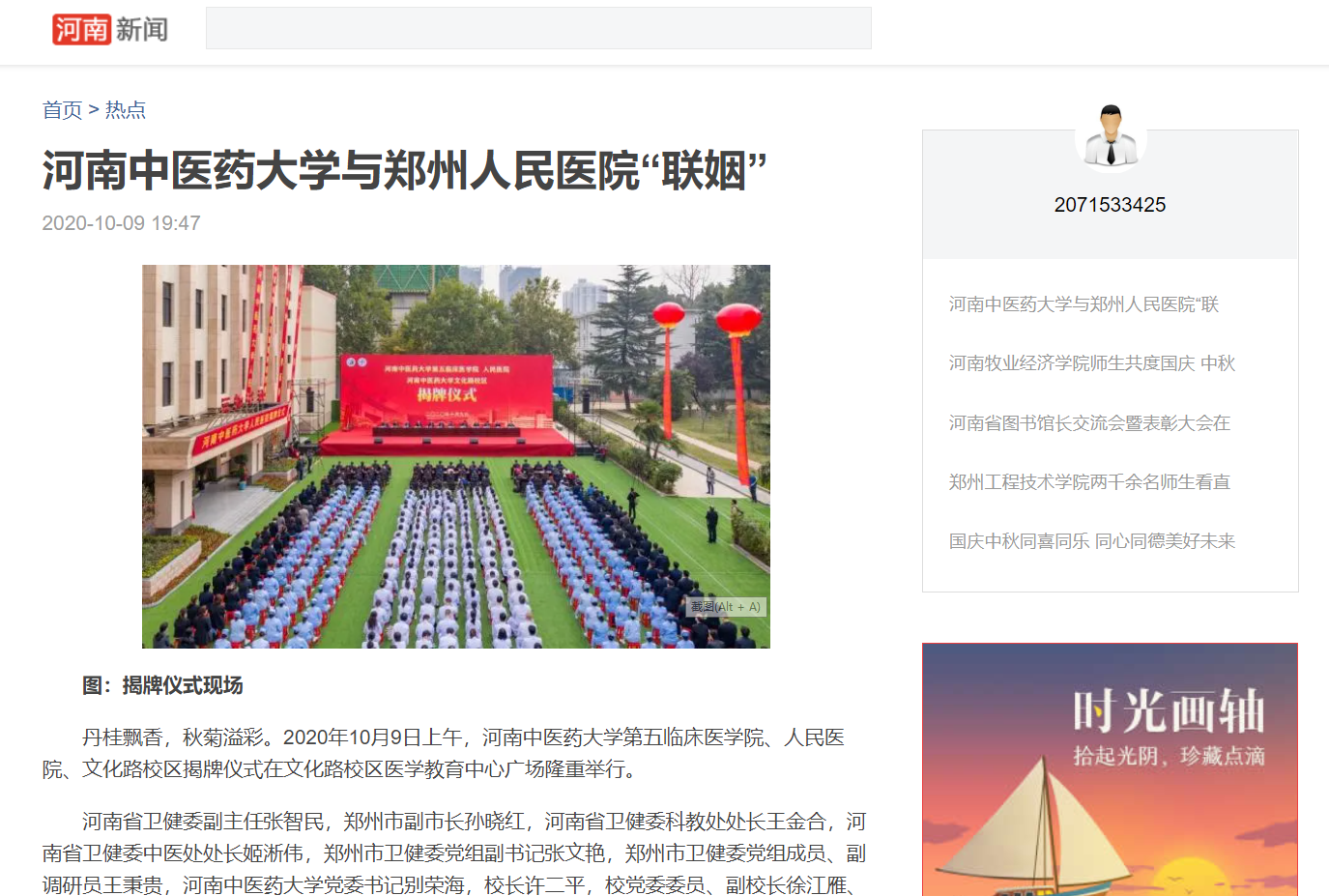This screenshot has width=1329, height=896.
Task: Click the caption 图：揭牌仪式现场
Action: [x=162, y=685]
